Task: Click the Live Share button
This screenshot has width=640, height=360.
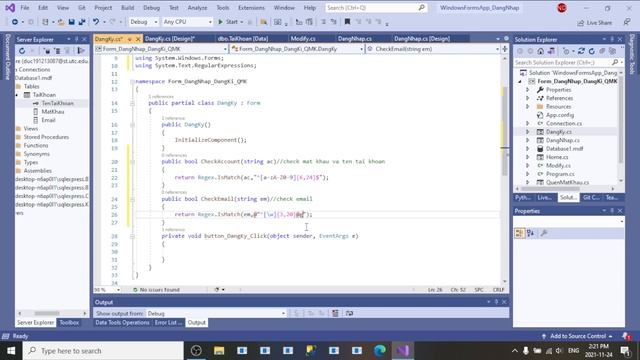Action: 594,23
